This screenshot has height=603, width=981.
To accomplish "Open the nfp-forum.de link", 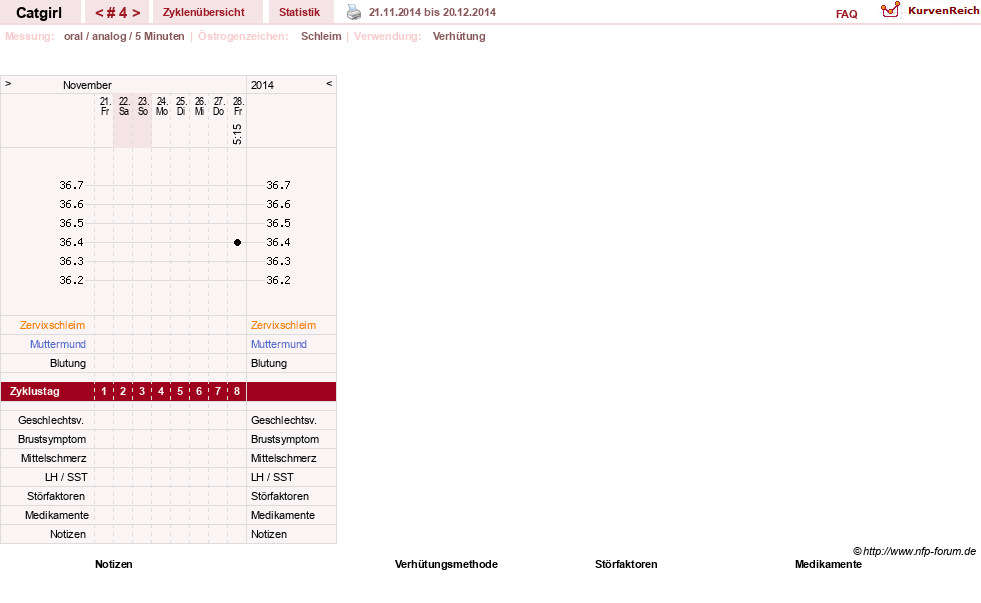I will point(915,551).
